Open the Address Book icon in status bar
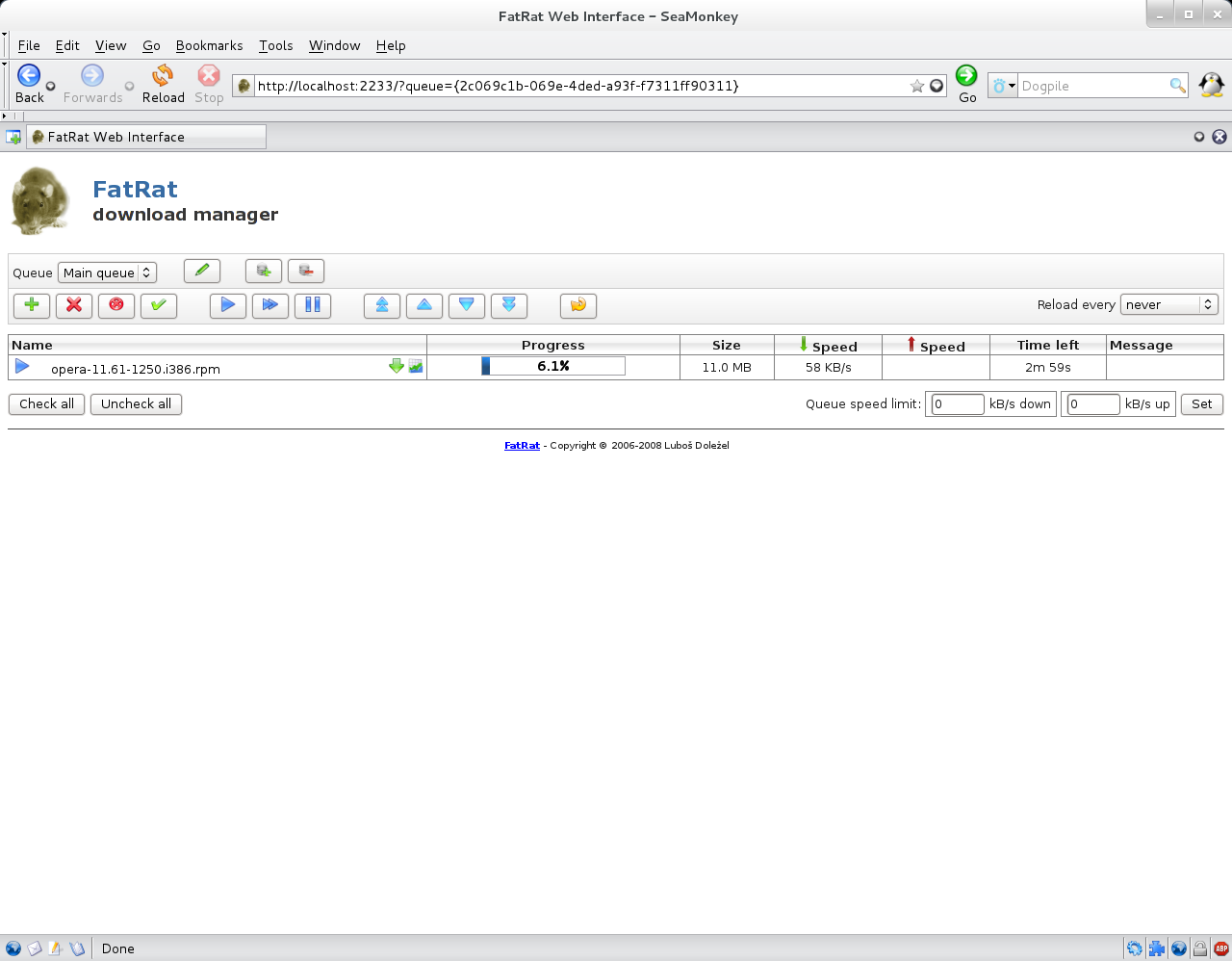 [x=77, y=948]
